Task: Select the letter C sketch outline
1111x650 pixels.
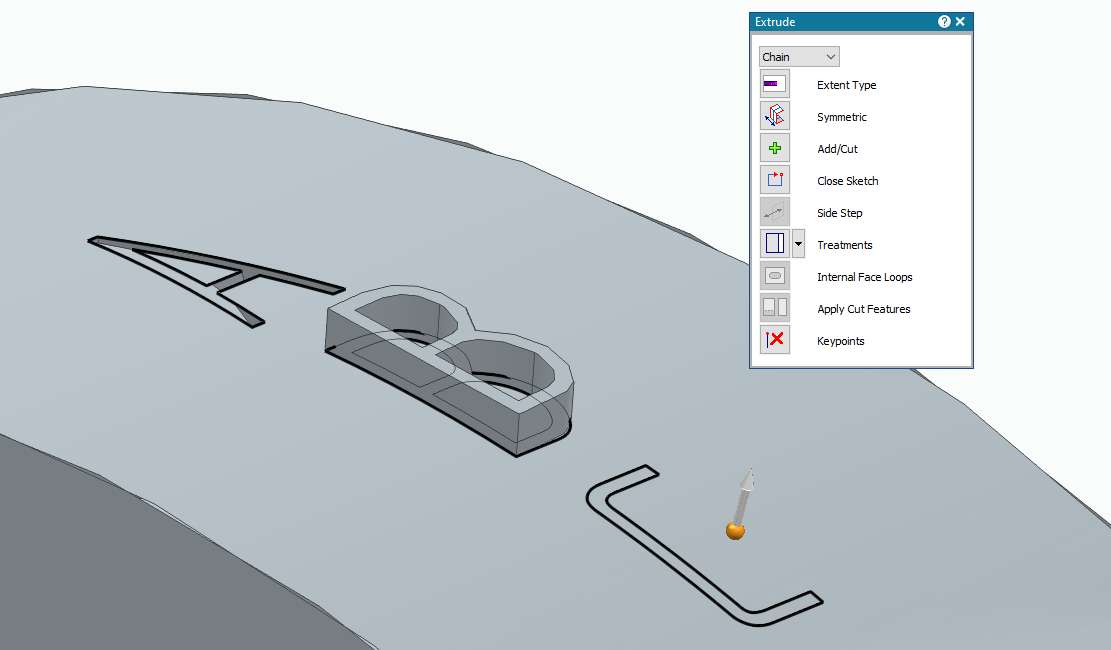Action: click(704, 546)
